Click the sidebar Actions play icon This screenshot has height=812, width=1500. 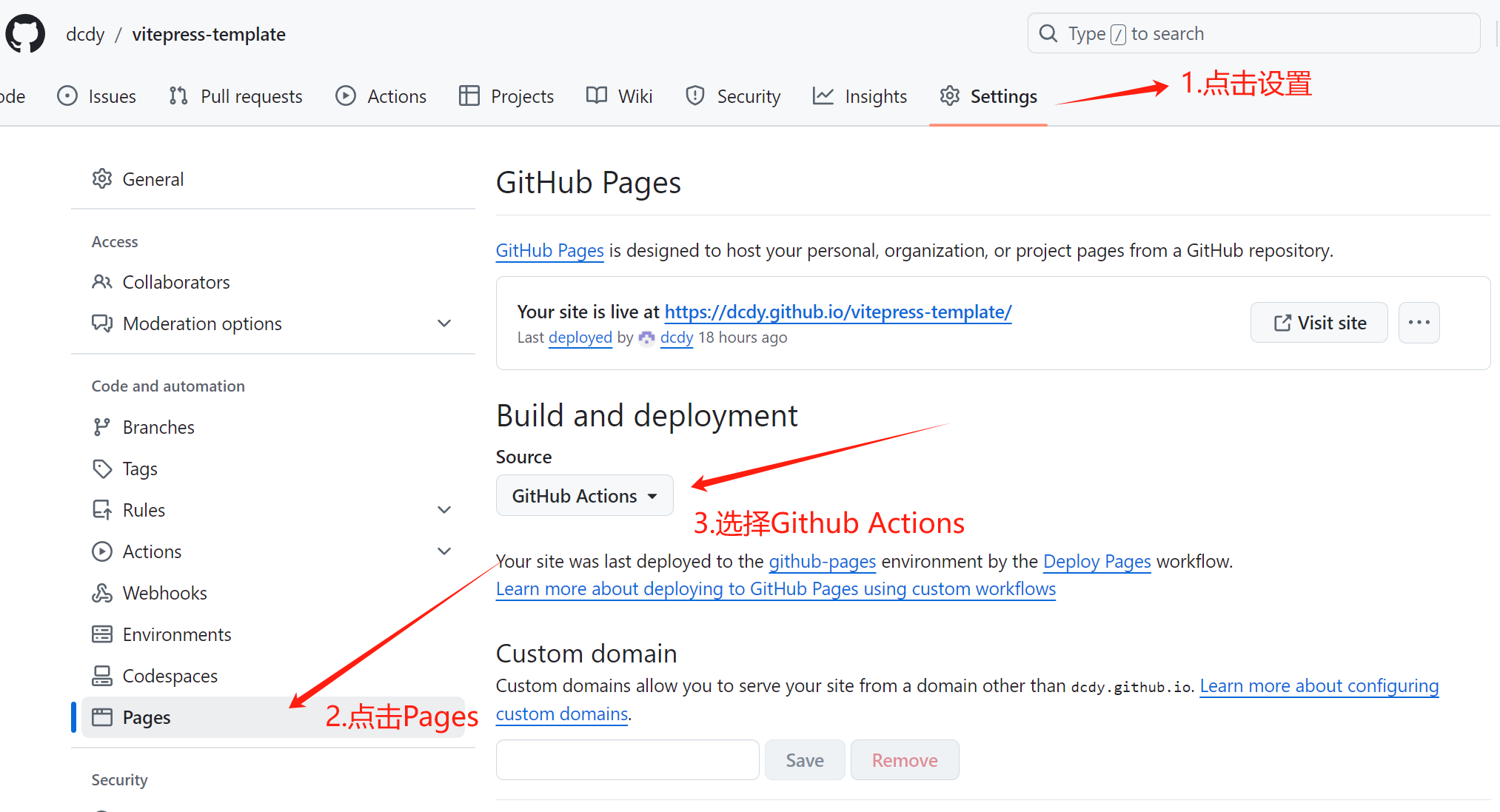pos(102,551)
